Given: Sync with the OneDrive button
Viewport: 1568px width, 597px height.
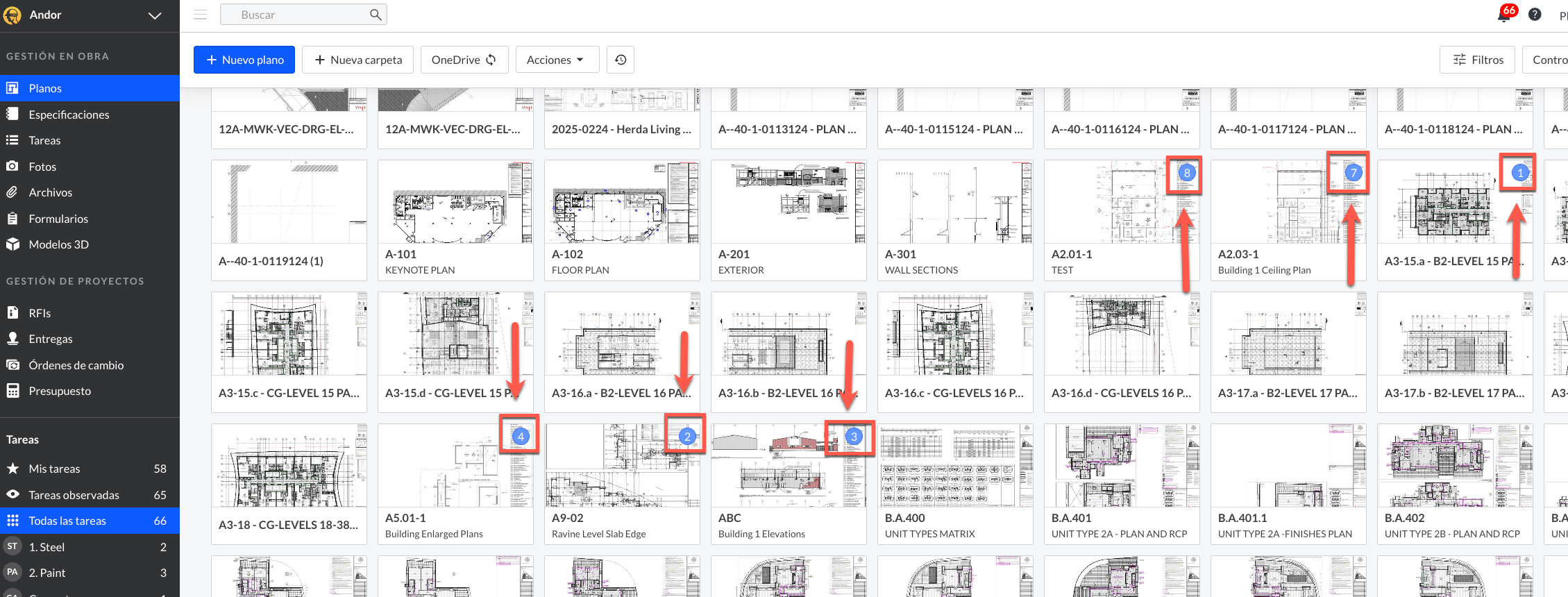Looking at the screenshot, I should coord(464,60).
